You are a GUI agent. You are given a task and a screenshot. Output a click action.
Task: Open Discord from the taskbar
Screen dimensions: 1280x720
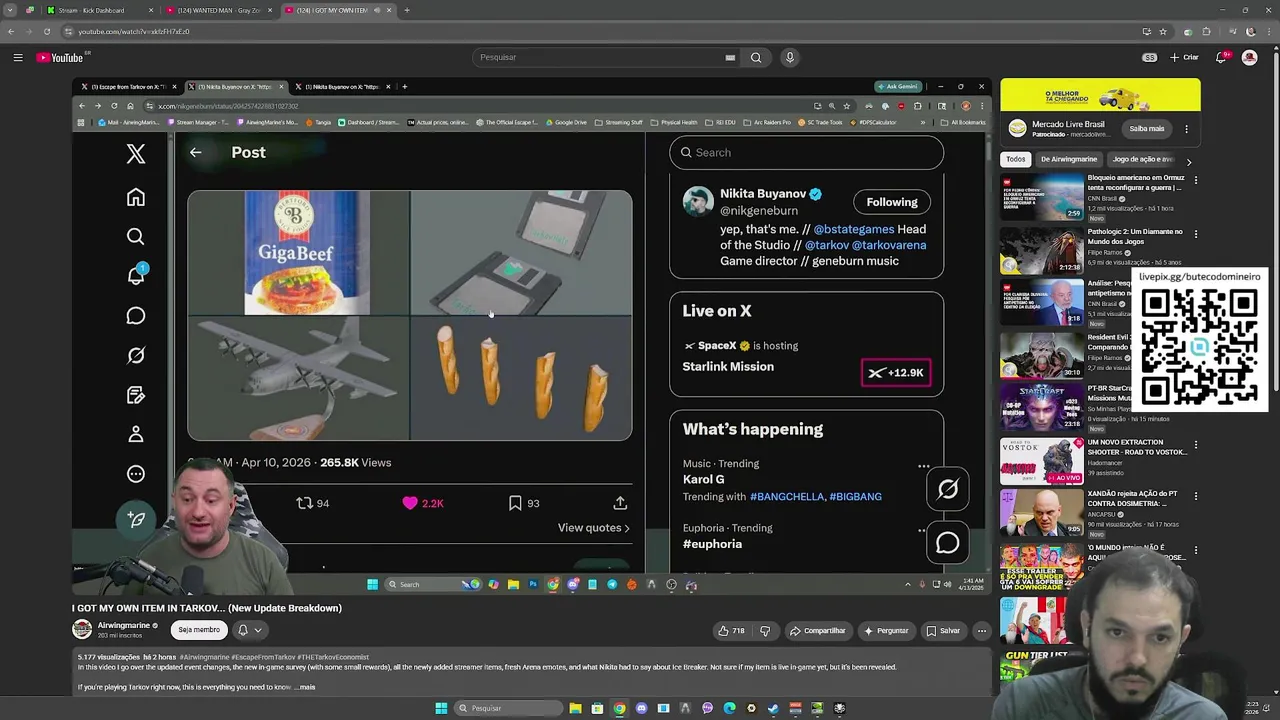(642, 708)
